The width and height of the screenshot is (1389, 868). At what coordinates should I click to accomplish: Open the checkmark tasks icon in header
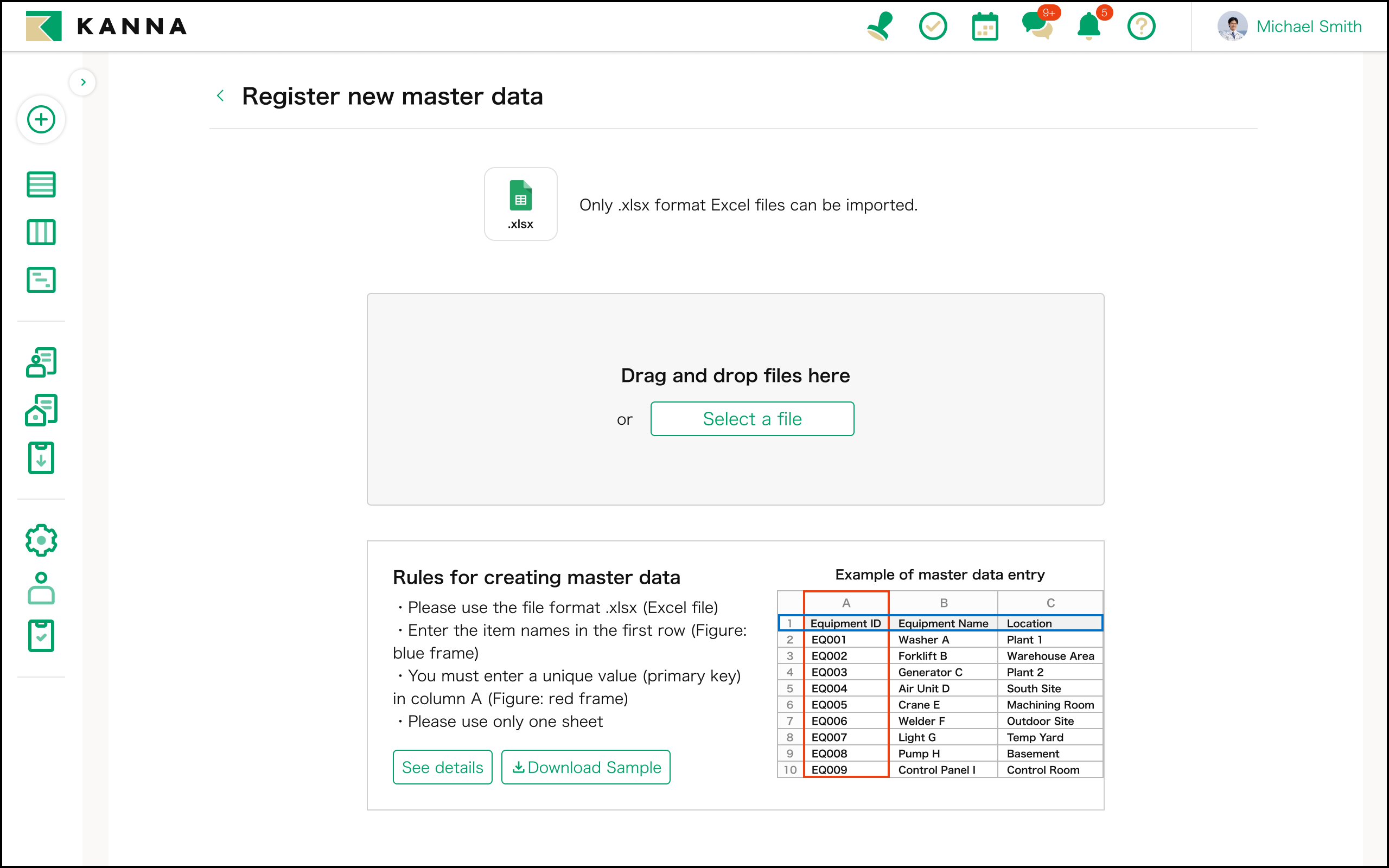933,27
